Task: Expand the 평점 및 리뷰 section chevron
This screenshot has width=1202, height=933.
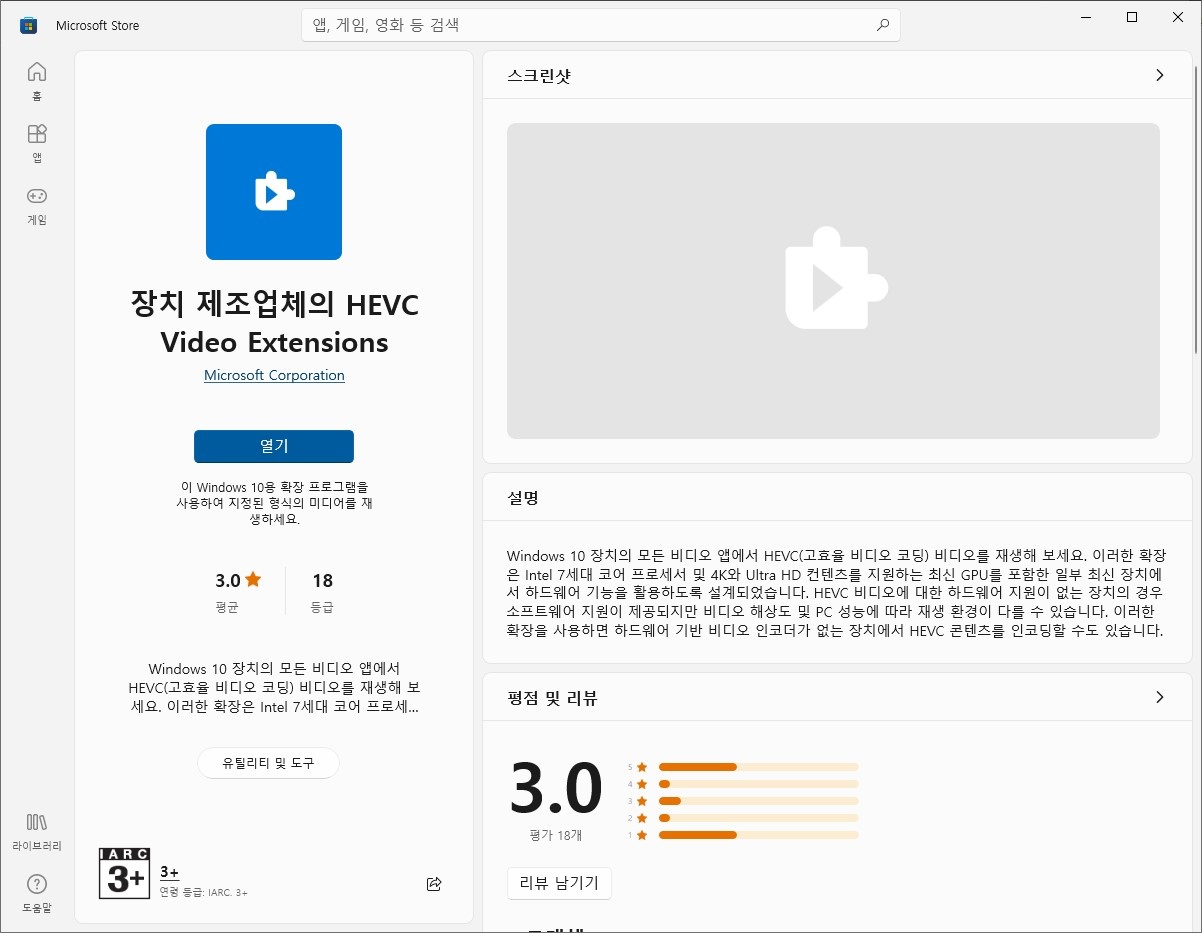Action: [x=1159, y=697]
